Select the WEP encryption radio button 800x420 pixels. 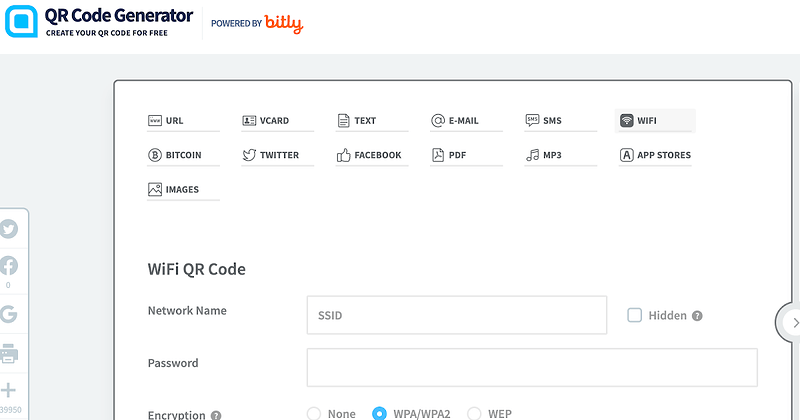tap(474, 413)
